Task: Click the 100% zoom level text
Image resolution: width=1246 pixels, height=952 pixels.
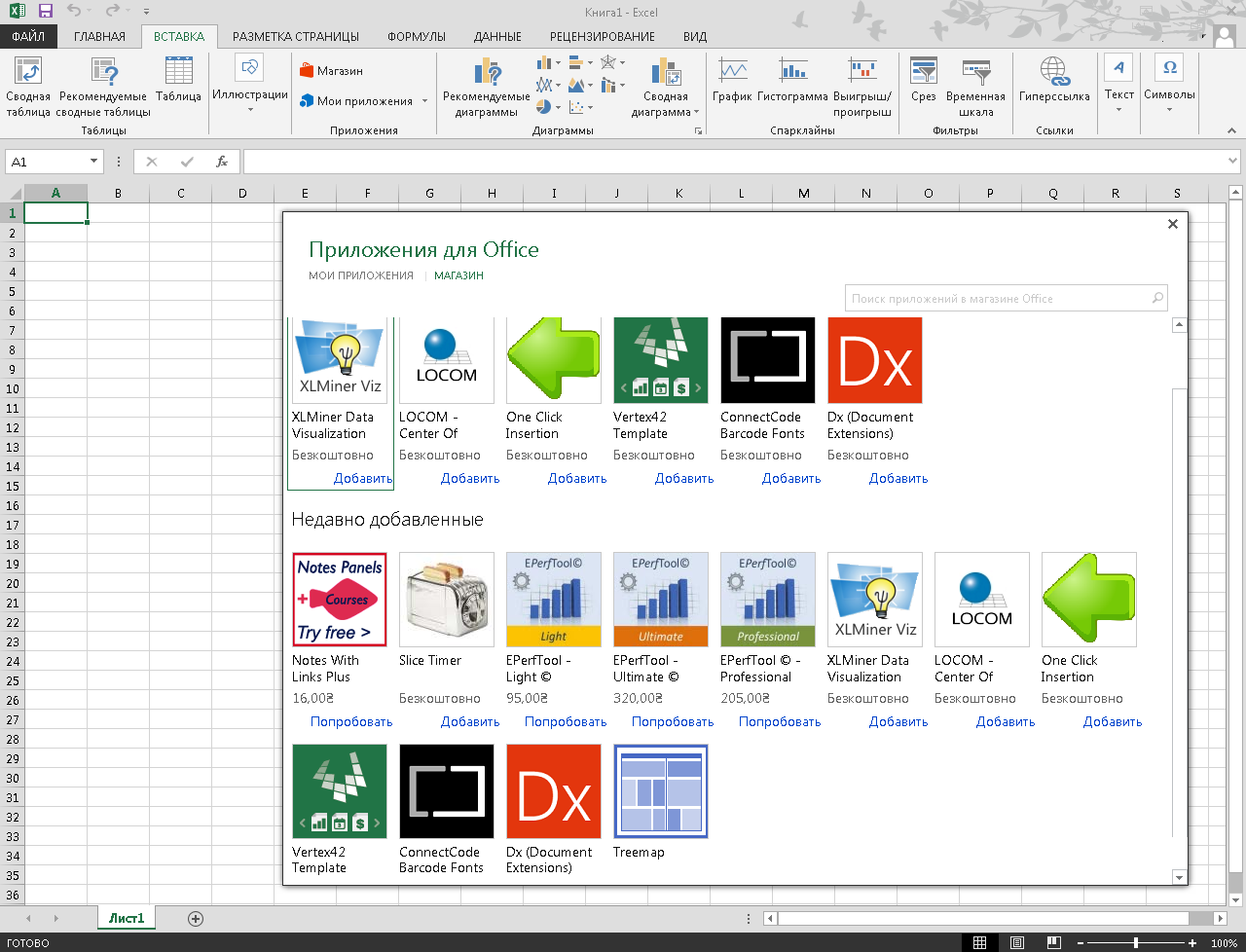Action: (x=1224, y=943)
